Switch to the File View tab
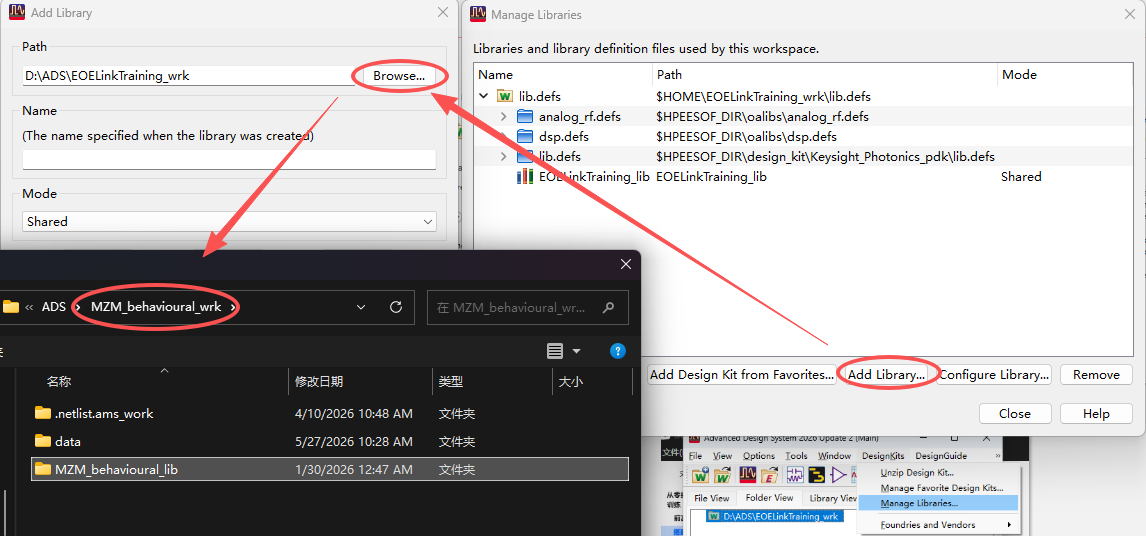 point(711,498)
